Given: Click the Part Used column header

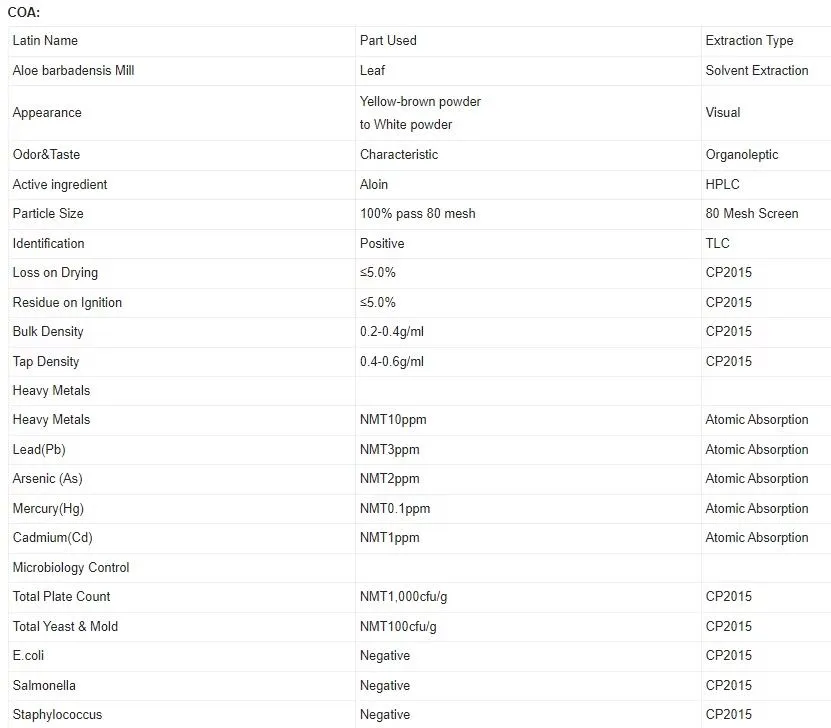Looking at the screenshot, I should [x=388, y=41].
